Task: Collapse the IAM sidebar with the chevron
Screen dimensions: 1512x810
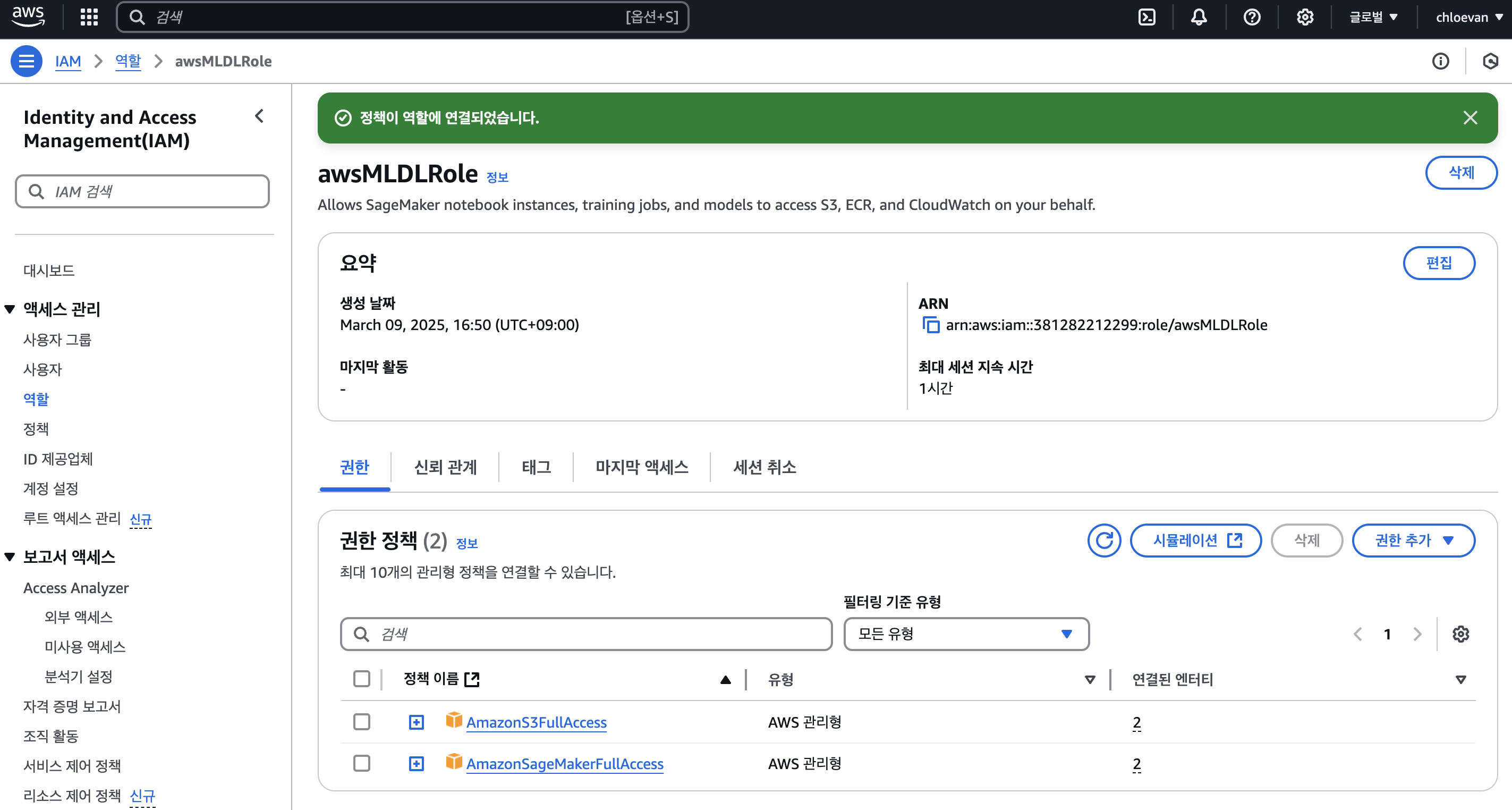Action: [259, 116]
